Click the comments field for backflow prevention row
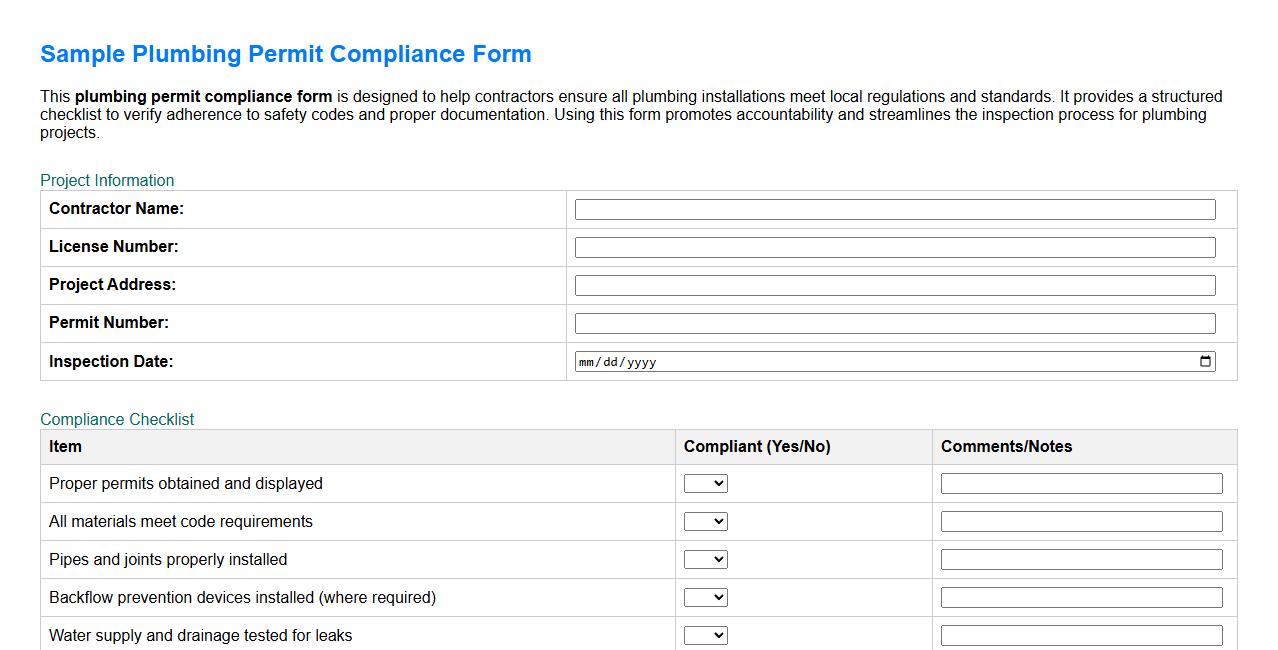This screenshot has width=1278, height=650. click(1080, 597)
